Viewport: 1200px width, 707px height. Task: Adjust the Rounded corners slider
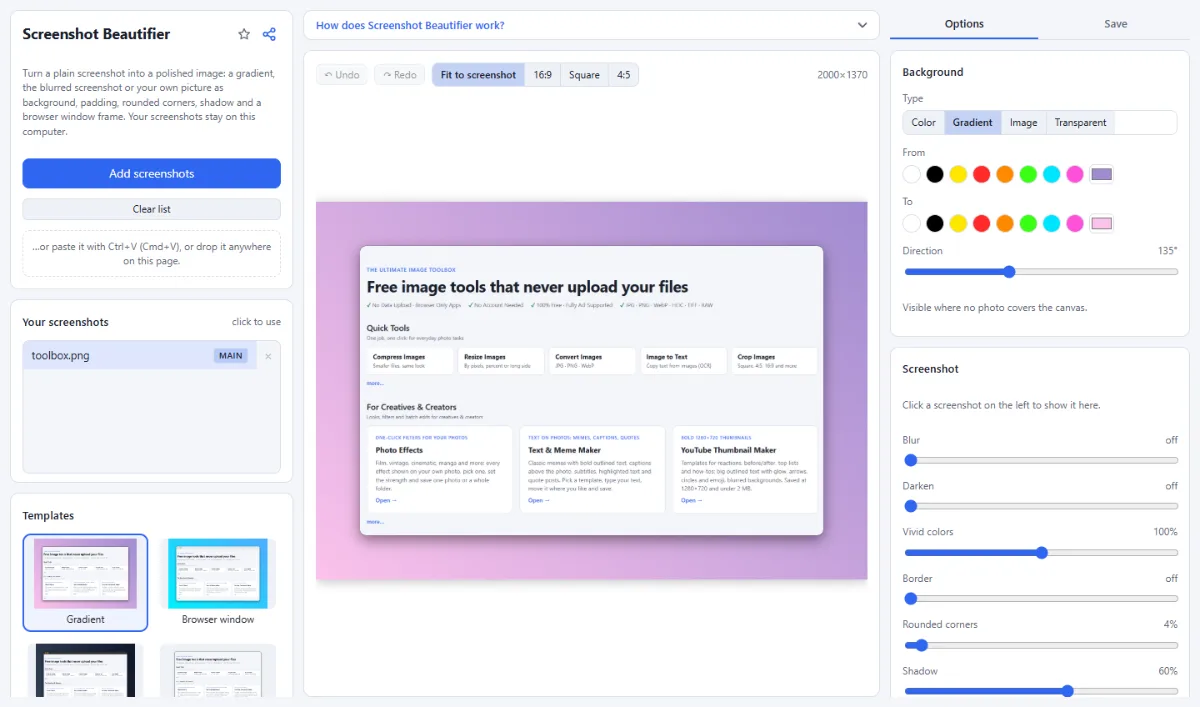1040,645
